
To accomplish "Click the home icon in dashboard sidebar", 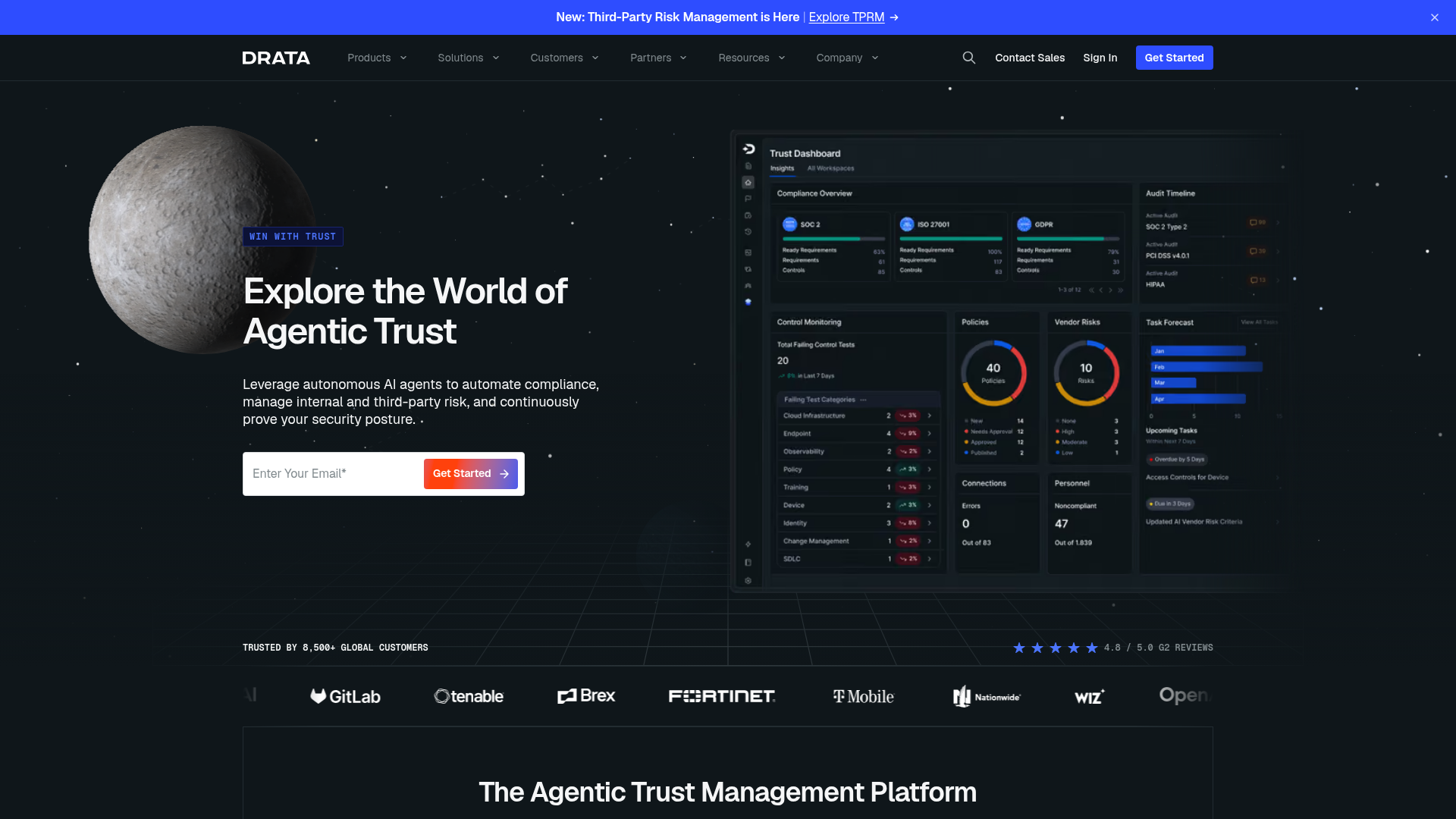I will pos(748,182).
